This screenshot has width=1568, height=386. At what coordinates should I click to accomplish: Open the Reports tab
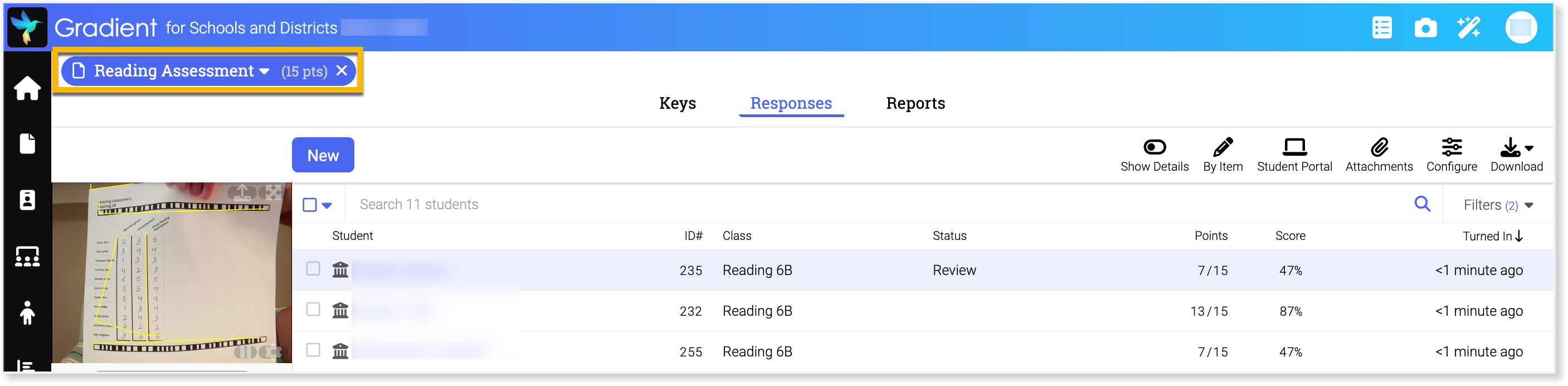click(x=915, y=104)
